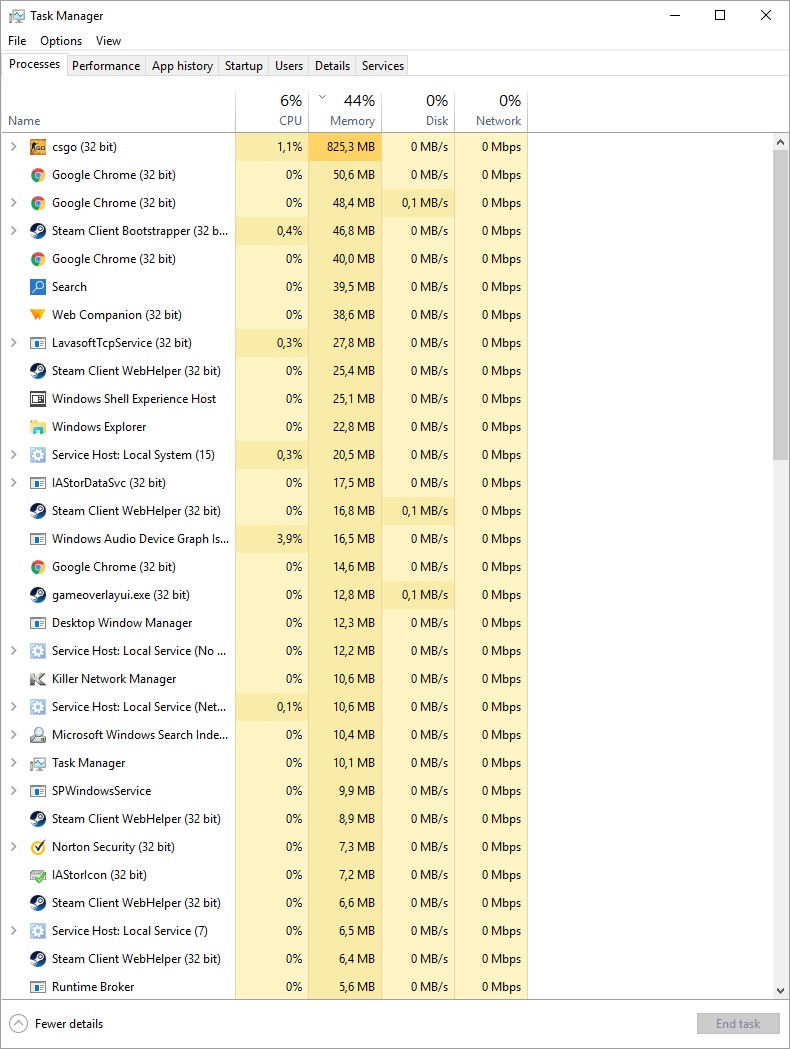Click the End task button
This screenshot has width=790, height=1049.
point(738,1023)
